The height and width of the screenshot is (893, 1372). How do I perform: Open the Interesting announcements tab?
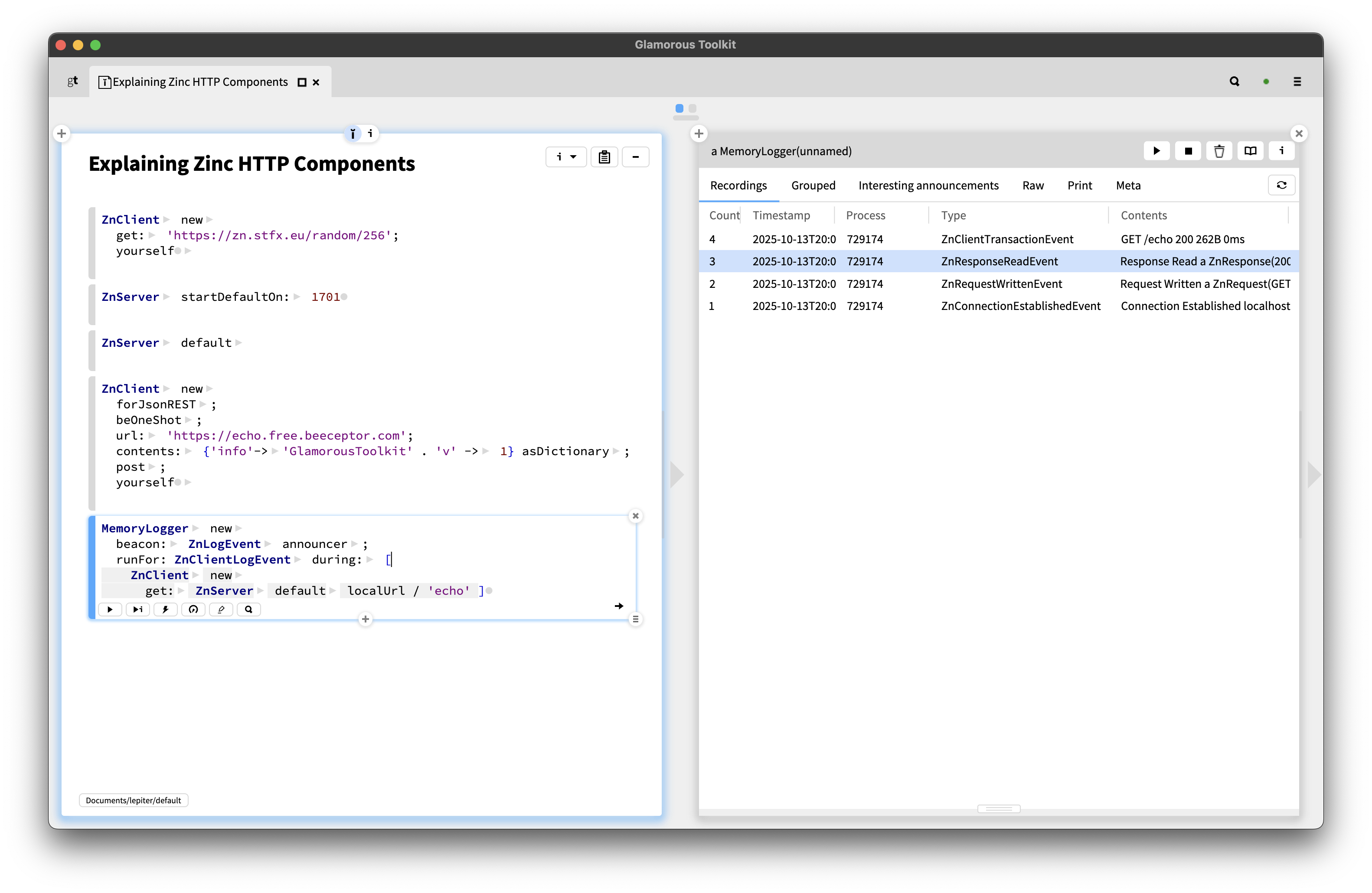click(928, 185)
